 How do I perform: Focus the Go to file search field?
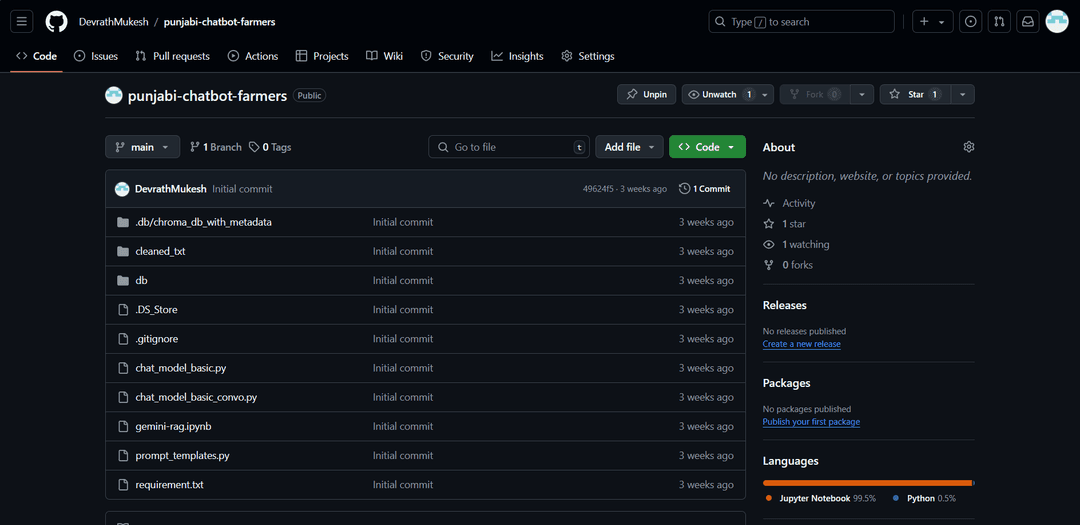[509, 147]
